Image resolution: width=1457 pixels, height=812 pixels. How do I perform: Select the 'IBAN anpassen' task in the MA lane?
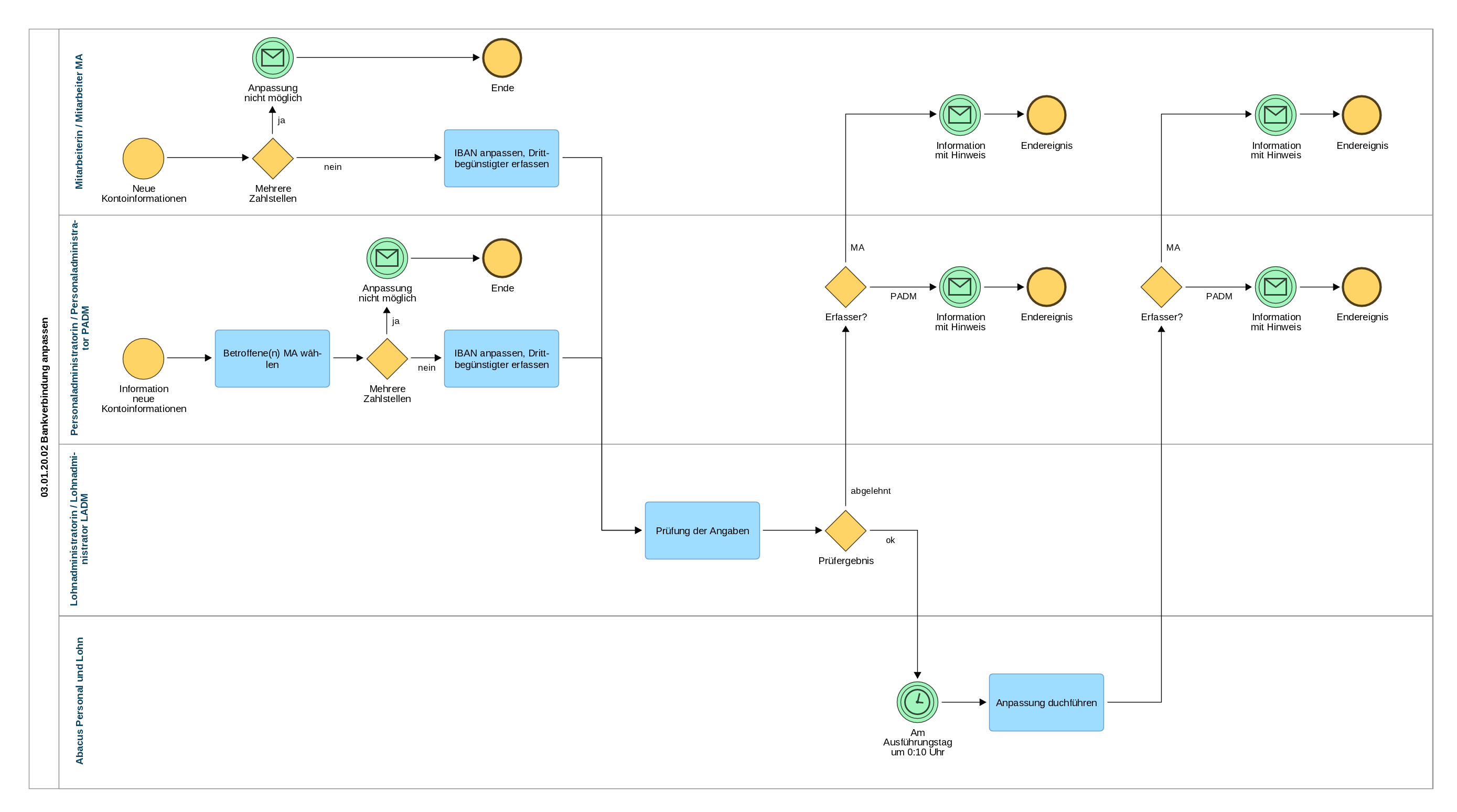(x=501, y=158)
